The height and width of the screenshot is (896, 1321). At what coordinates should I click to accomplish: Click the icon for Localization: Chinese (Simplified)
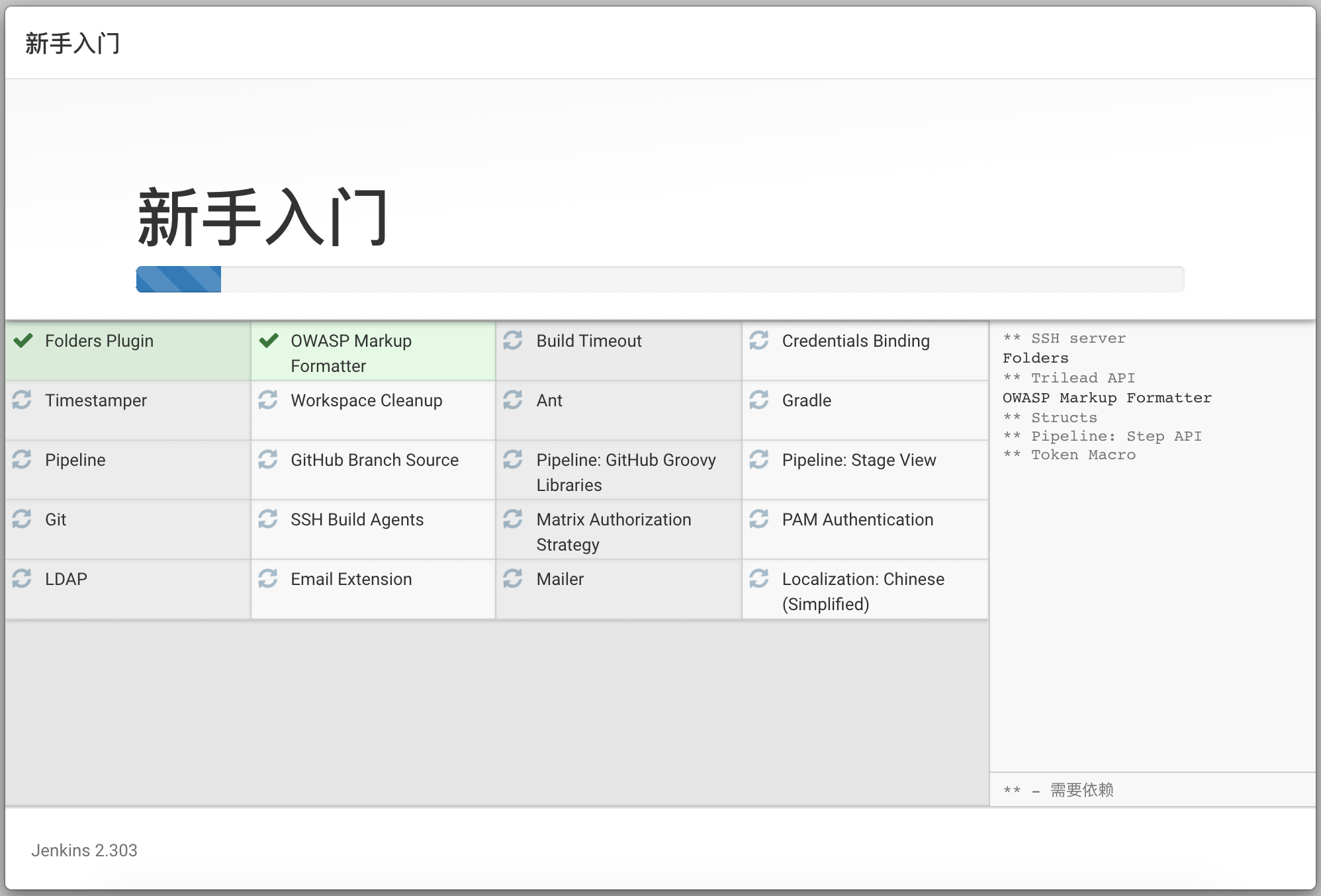[x=759, y=578]
